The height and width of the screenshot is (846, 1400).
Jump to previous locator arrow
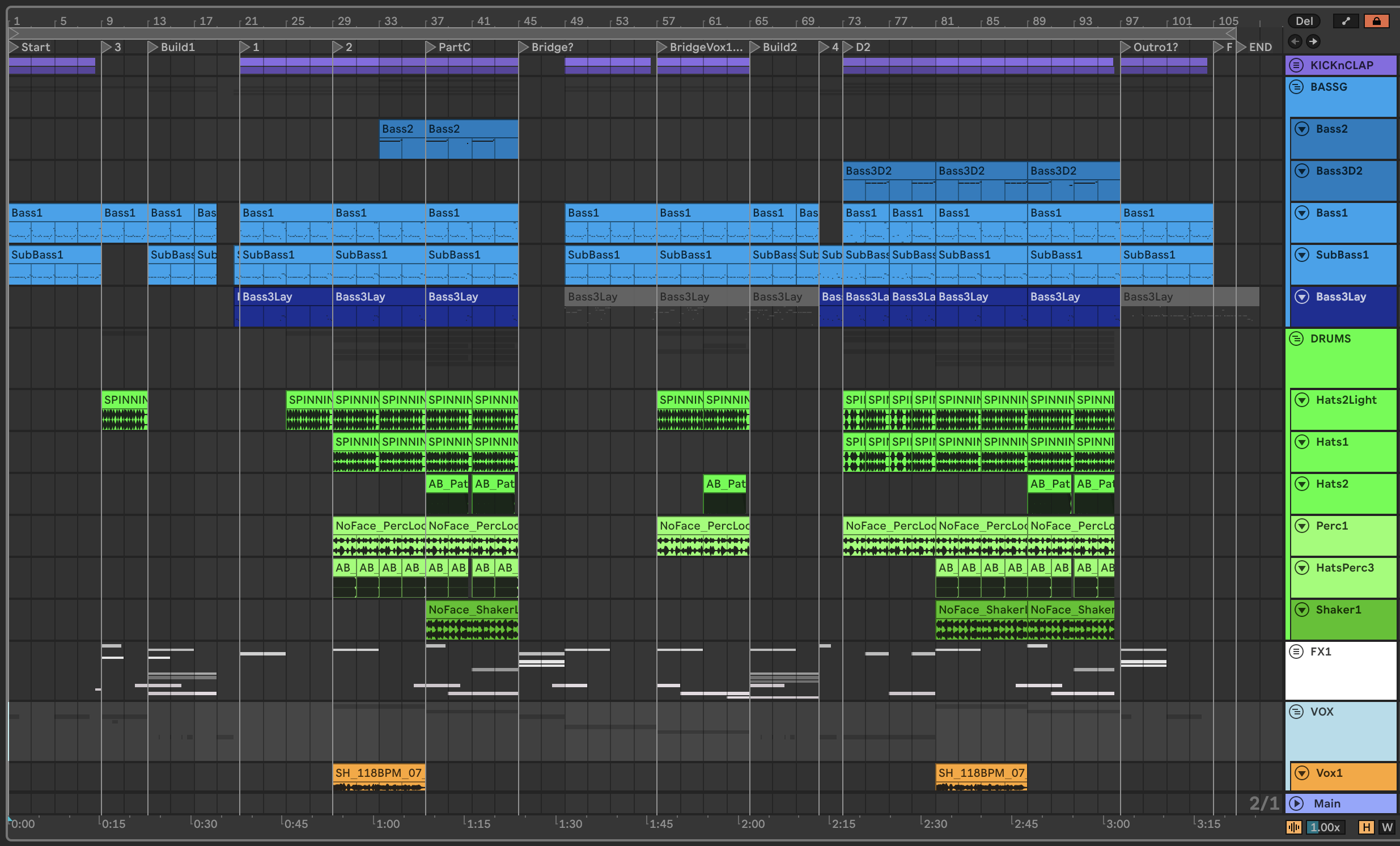tap(1295, 41)
